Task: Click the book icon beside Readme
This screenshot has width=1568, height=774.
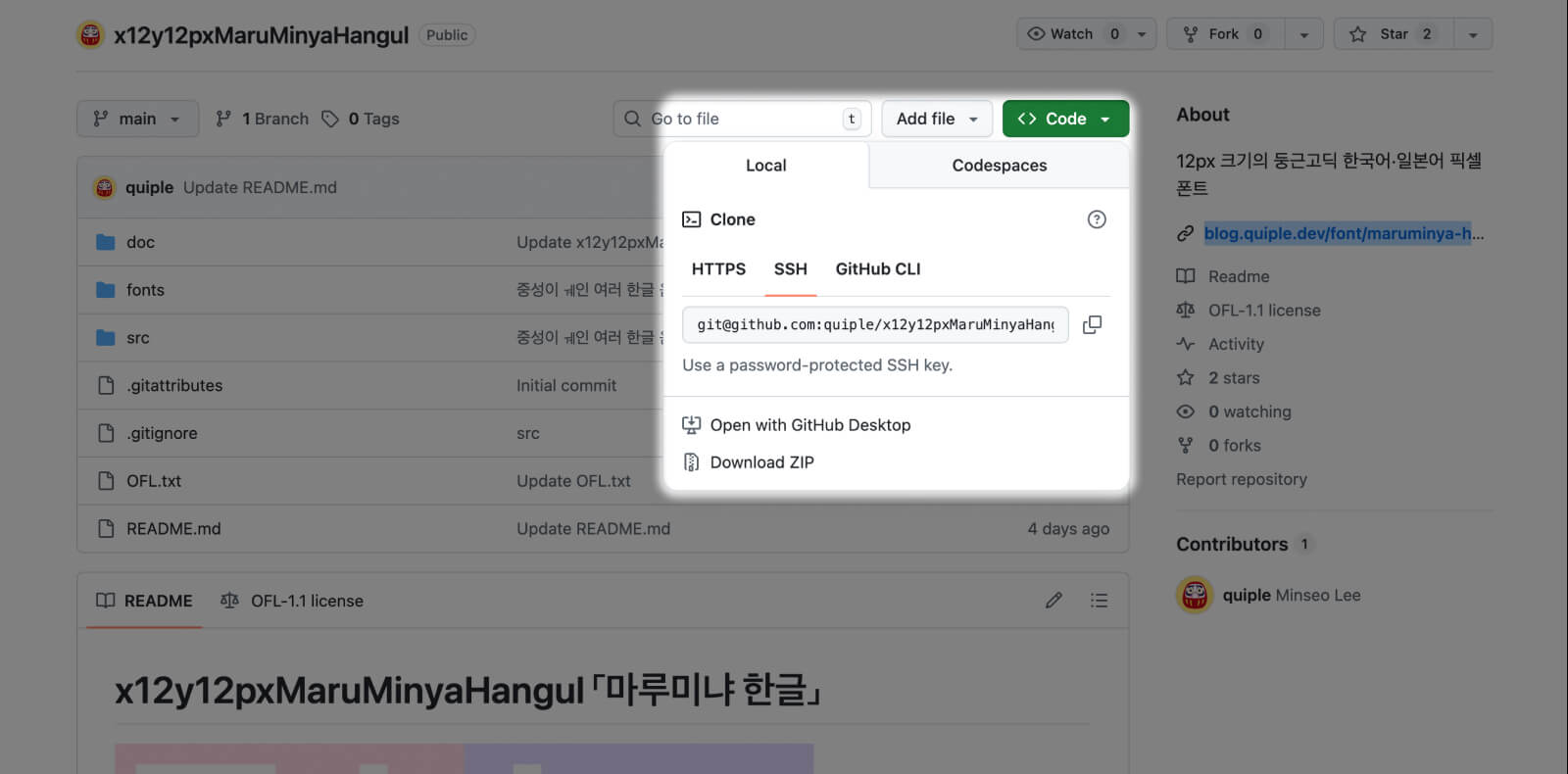Action: [1185, 276]
